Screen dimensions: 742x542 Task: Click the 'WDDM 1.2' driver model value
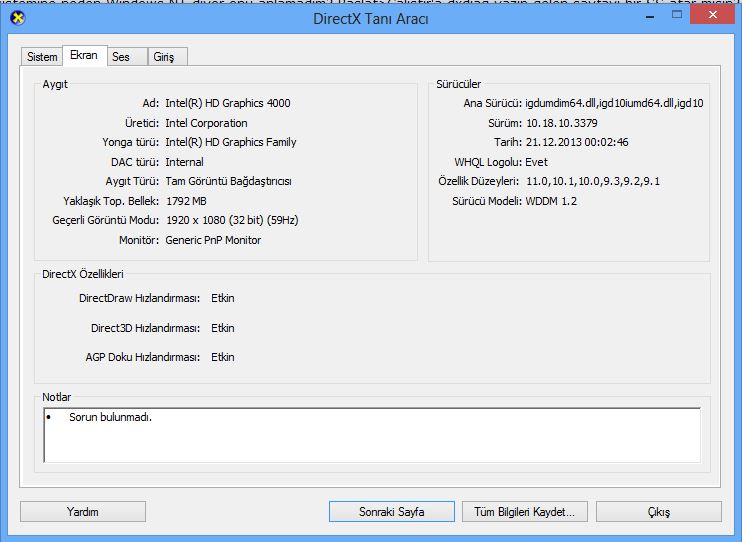(x=551, y=201)
